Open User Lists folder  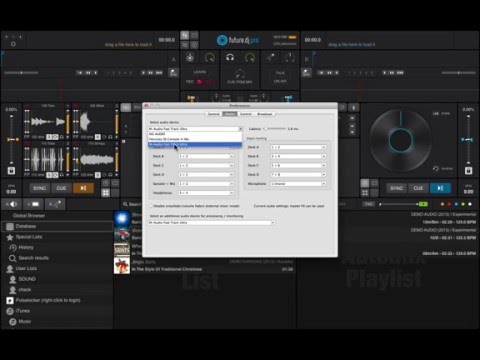click(26, 268)
